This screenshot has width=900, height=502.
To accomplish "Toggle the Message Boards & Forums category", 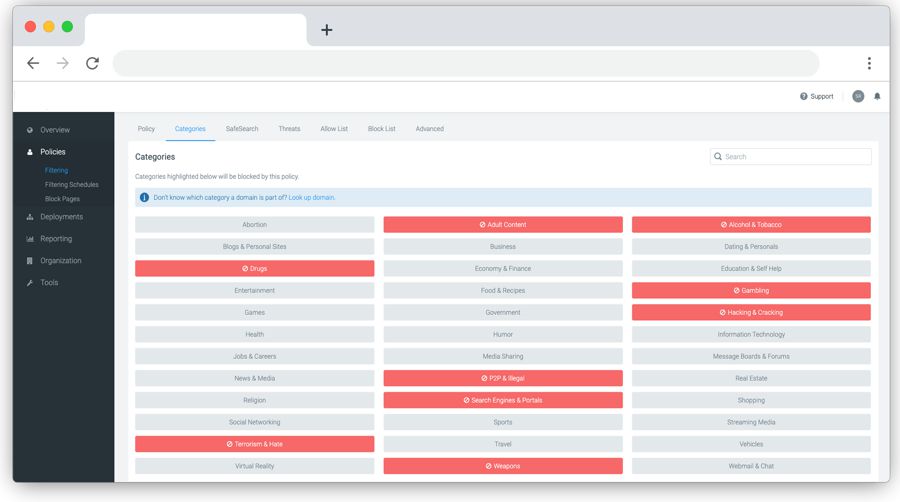I will tap(751, 356).
